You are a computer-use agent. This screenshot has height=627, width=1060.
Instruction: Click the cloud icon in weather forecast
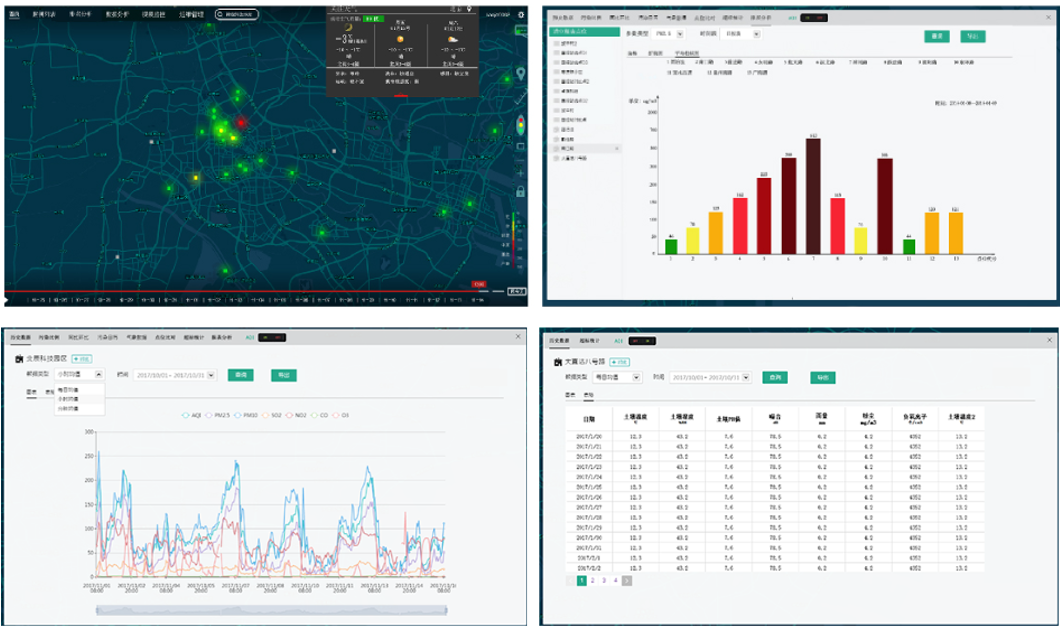(452, 39)
